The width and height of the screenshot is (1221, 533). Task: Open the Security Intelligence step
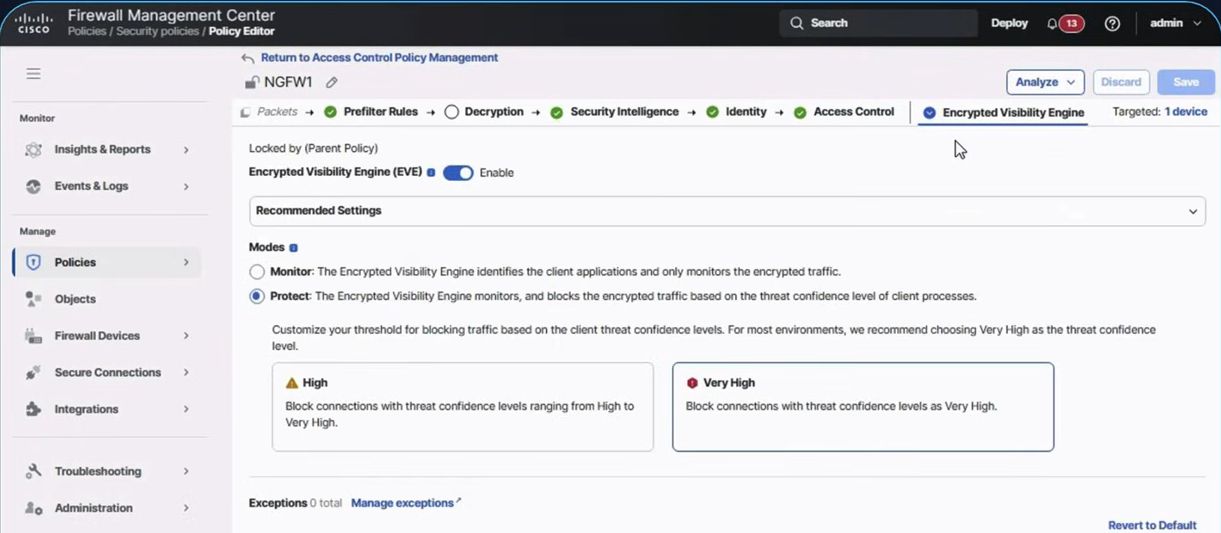tap(624, 112)
